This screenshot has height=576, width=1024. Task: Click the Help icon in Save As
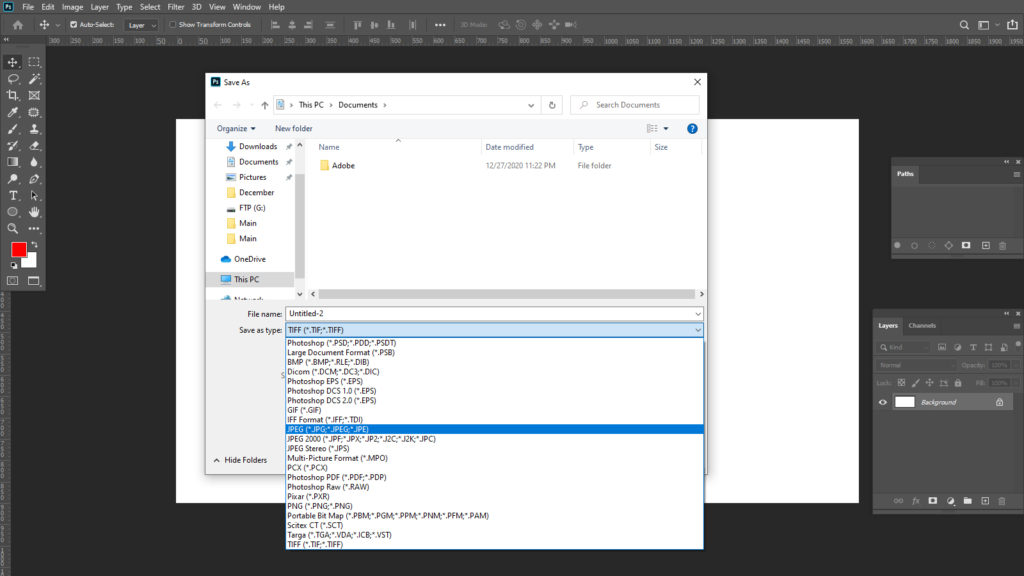pyautogui.click(x=692, y=129)
